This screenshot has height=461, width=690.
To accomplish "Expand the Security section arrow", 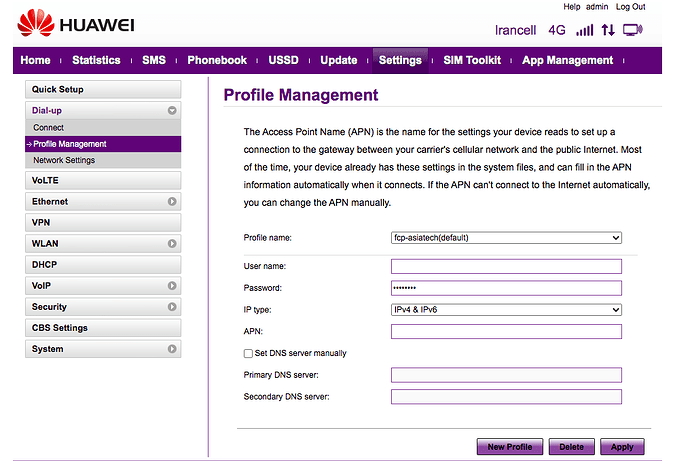I will click(172, 307).
